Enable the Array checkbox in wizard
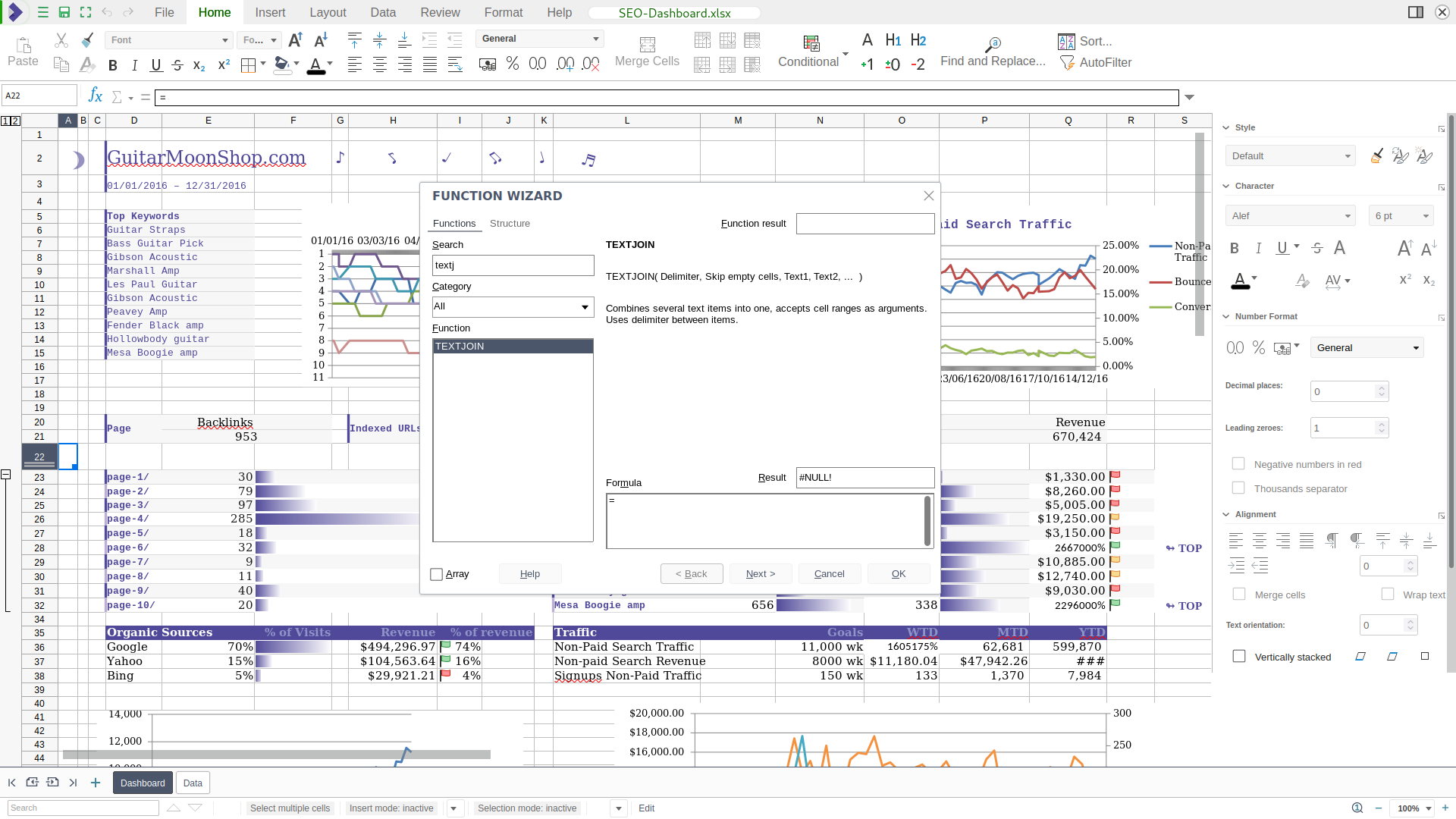Viewport: 1456px width, 819px height. 437,574
